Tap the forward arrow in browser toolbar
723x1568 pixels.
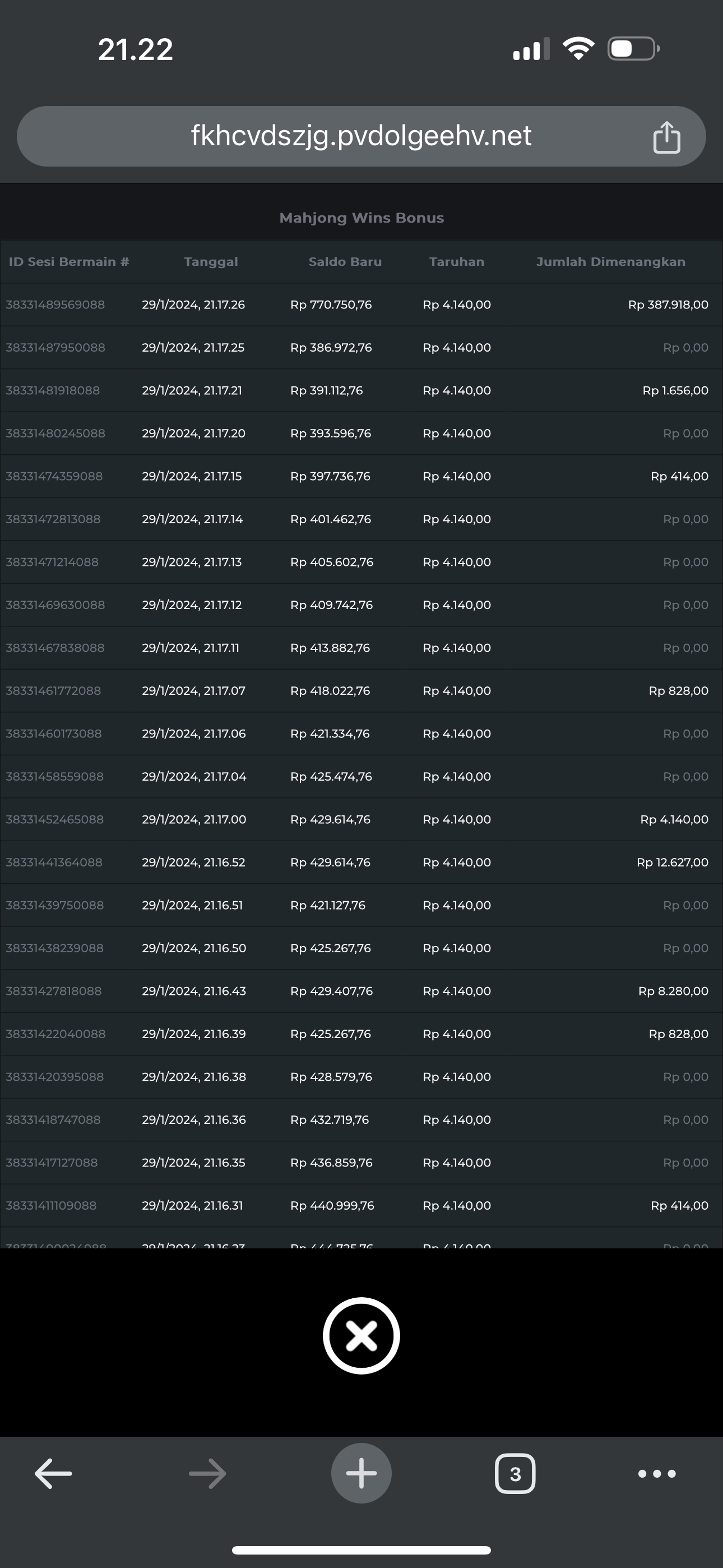point(207,1474)
